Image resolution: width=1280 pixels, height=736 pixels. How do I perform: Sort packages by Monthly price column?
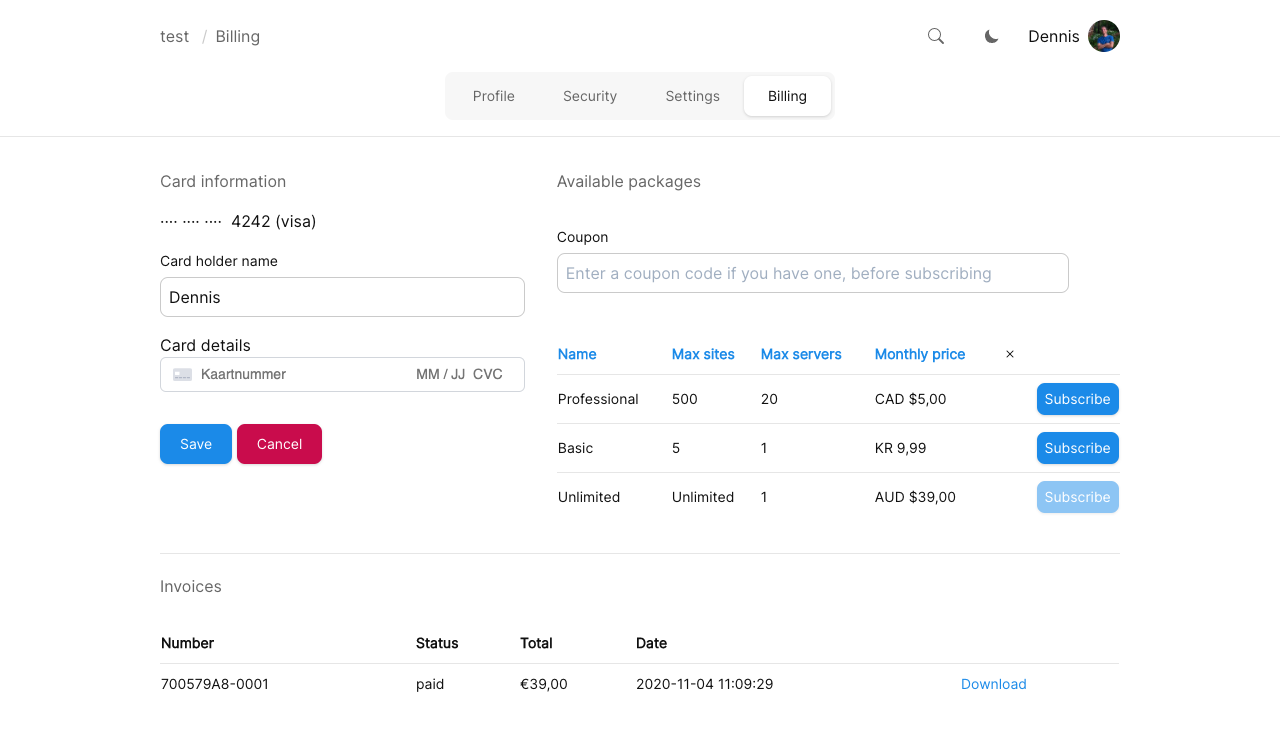pos(919,354)
